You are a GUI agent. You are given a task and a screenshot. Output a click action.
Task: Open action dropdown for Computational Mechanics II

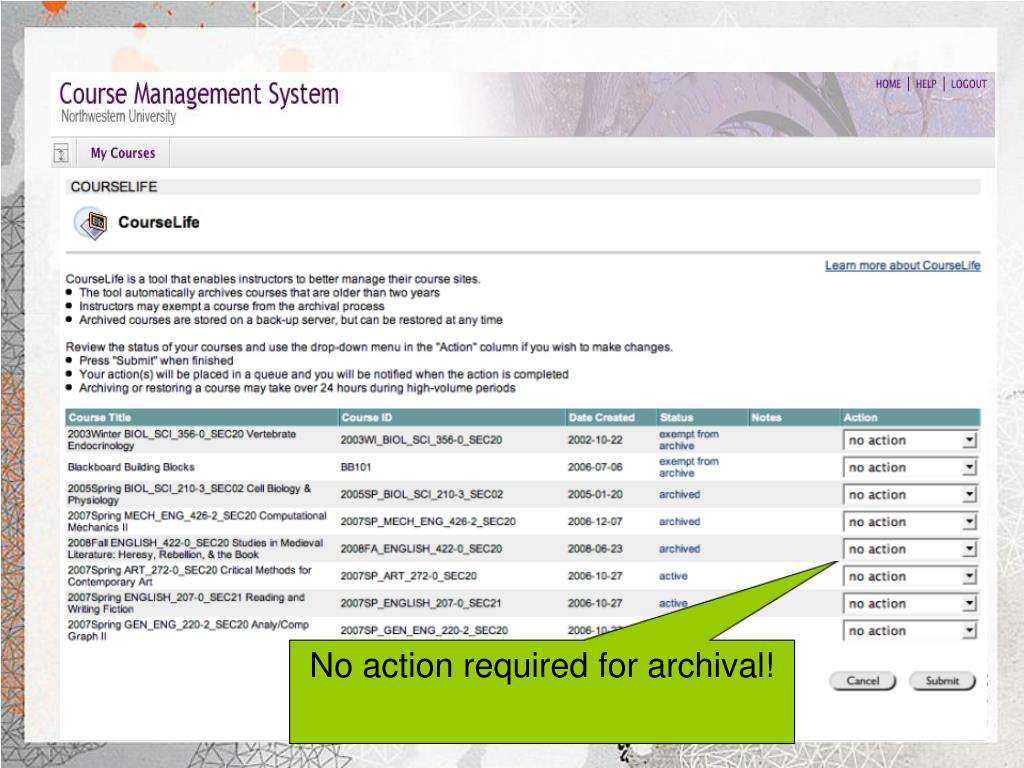[x=910, y=522]
